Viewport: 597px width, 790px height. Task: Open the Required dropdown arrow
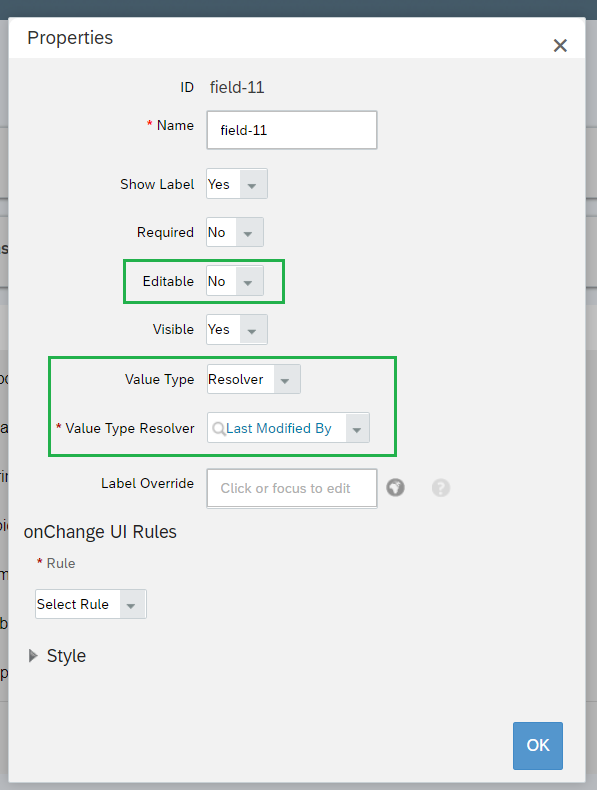[x=248, y=233]
